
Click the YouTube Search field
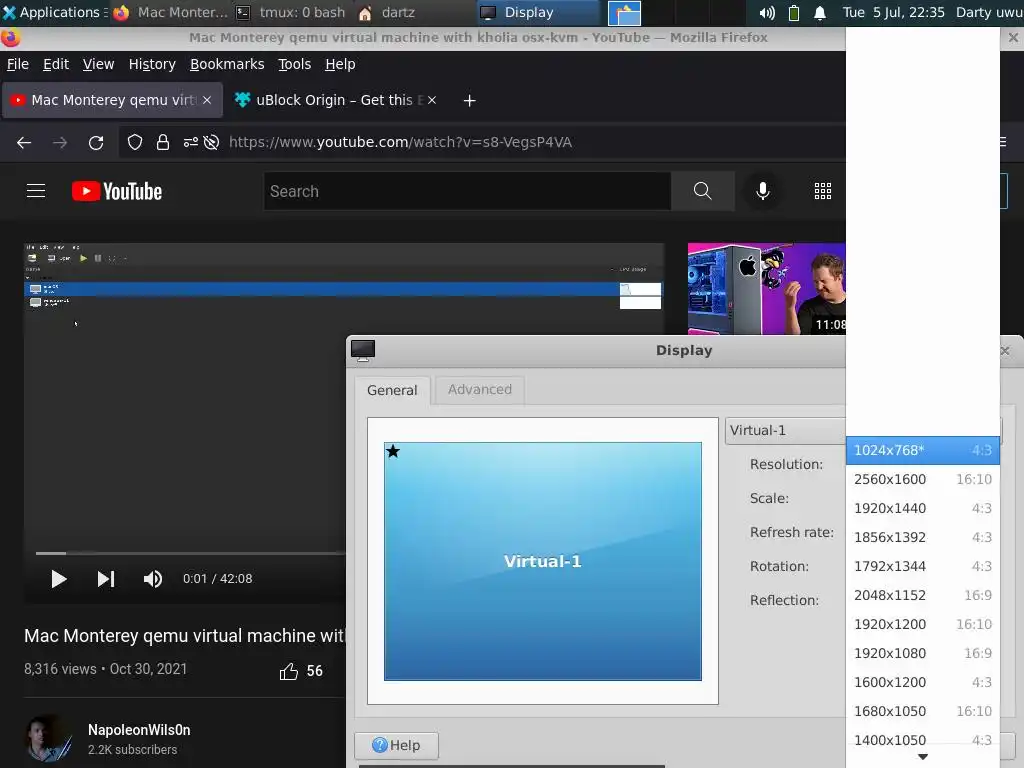coord(468,191)
